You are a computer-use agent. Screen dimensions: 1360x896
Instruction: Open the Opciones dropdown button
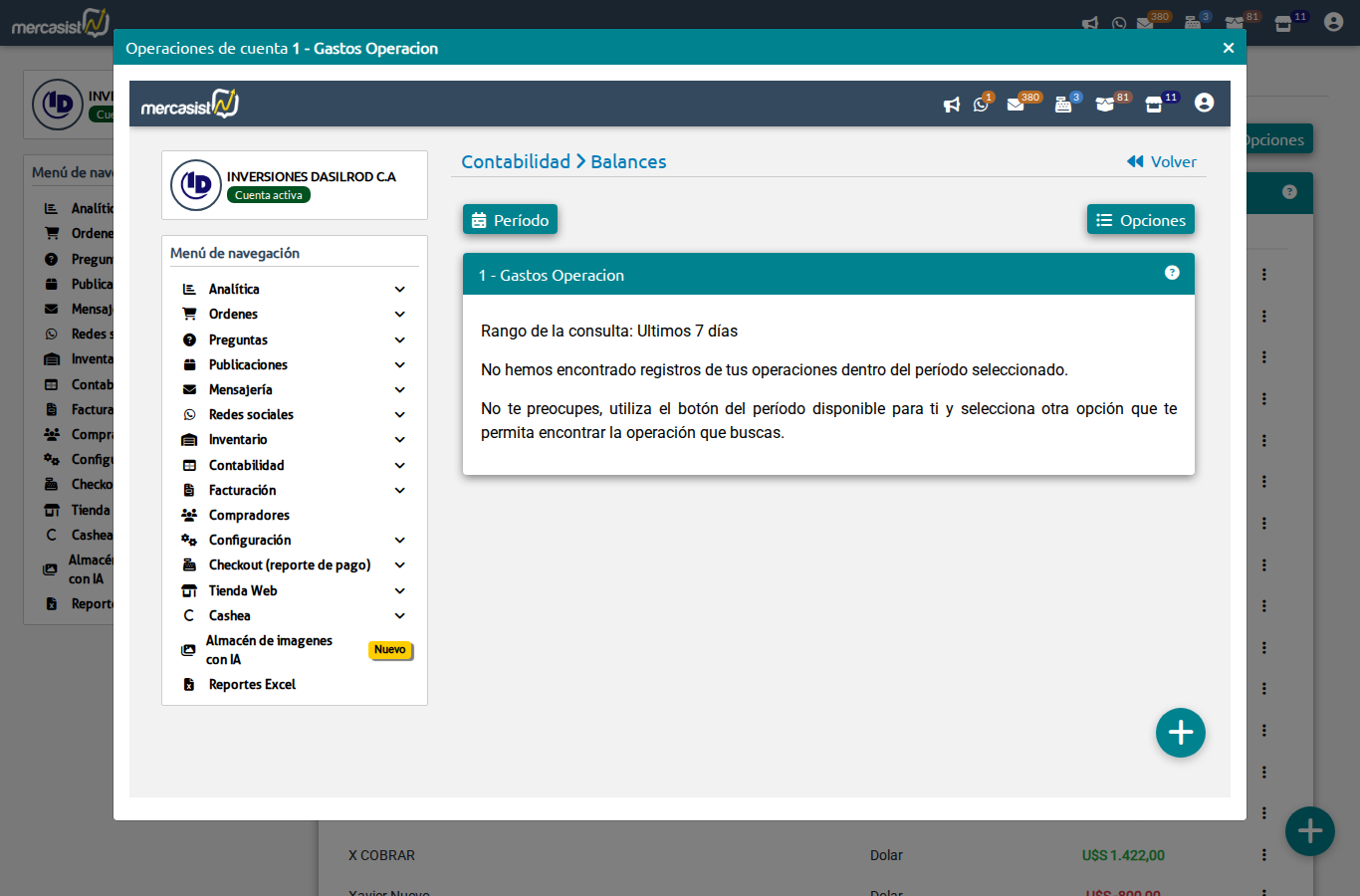(1140, 220)
